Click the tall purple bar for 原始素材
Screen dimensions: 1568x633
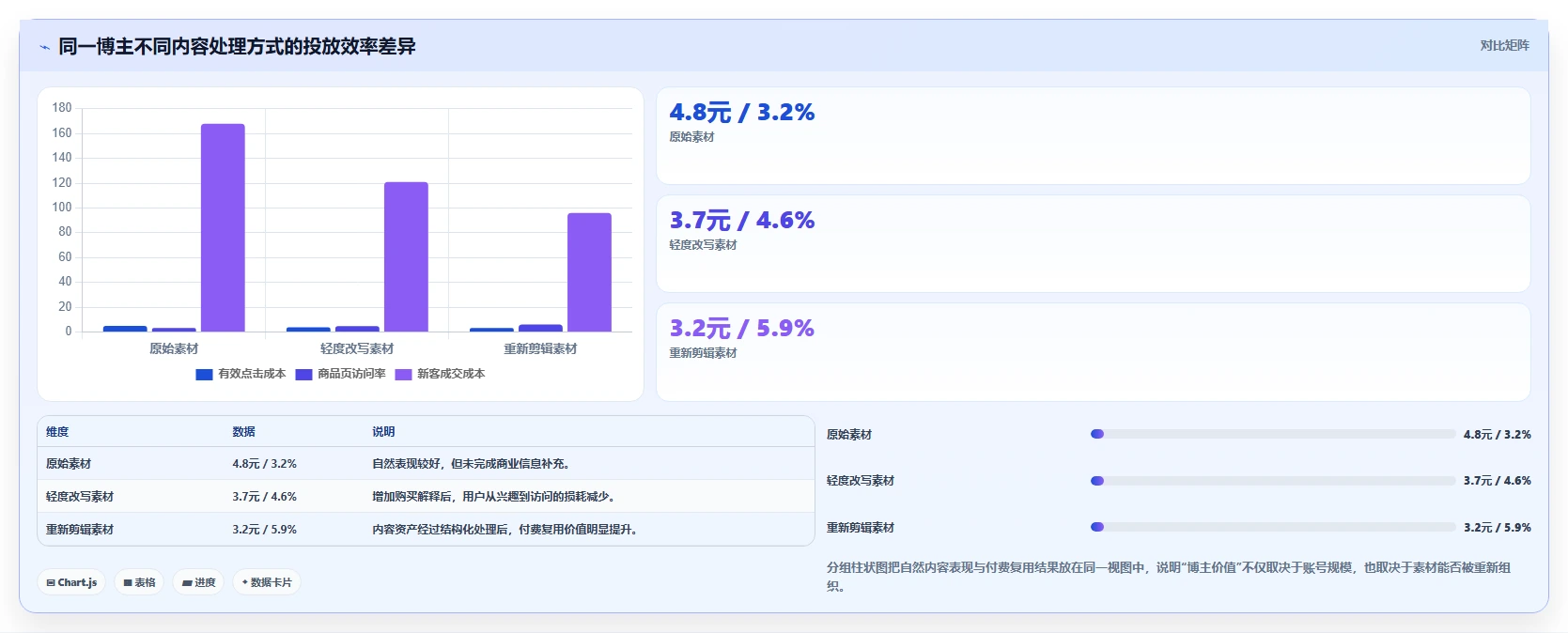point(223,227)
